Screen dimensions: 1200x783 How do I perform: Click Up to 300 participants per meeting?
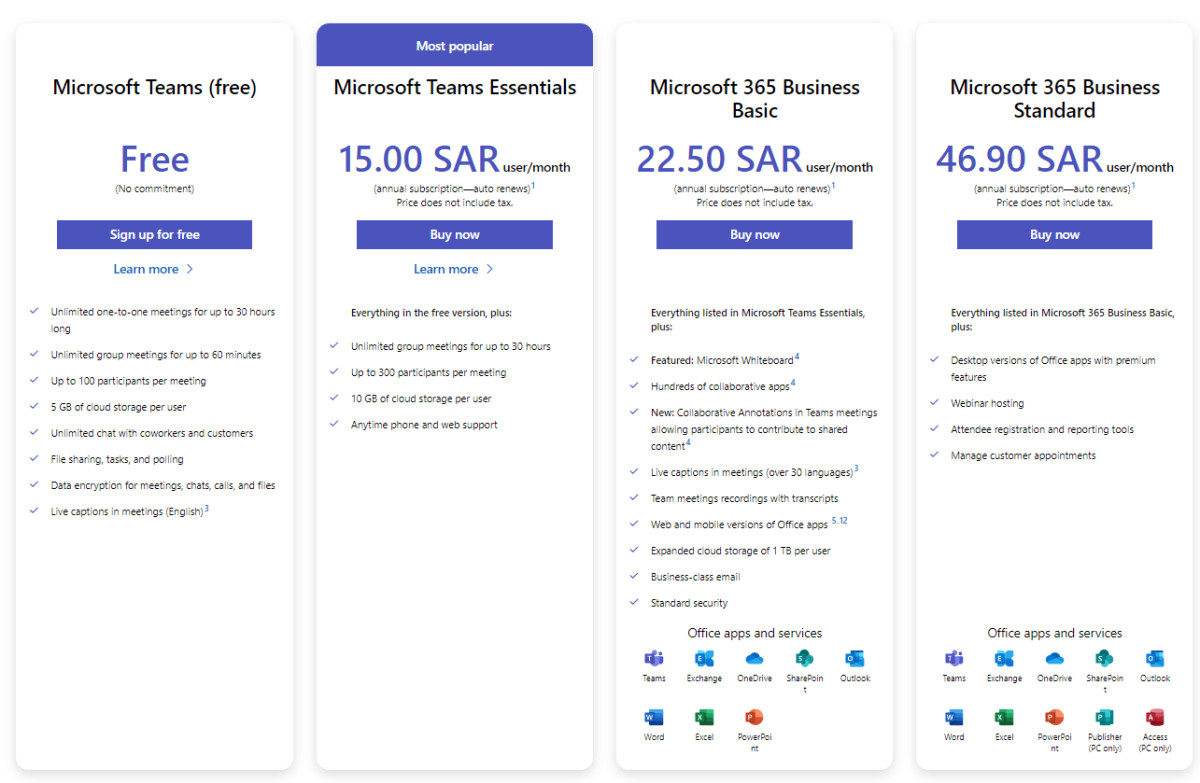click(x=428, y=373)
